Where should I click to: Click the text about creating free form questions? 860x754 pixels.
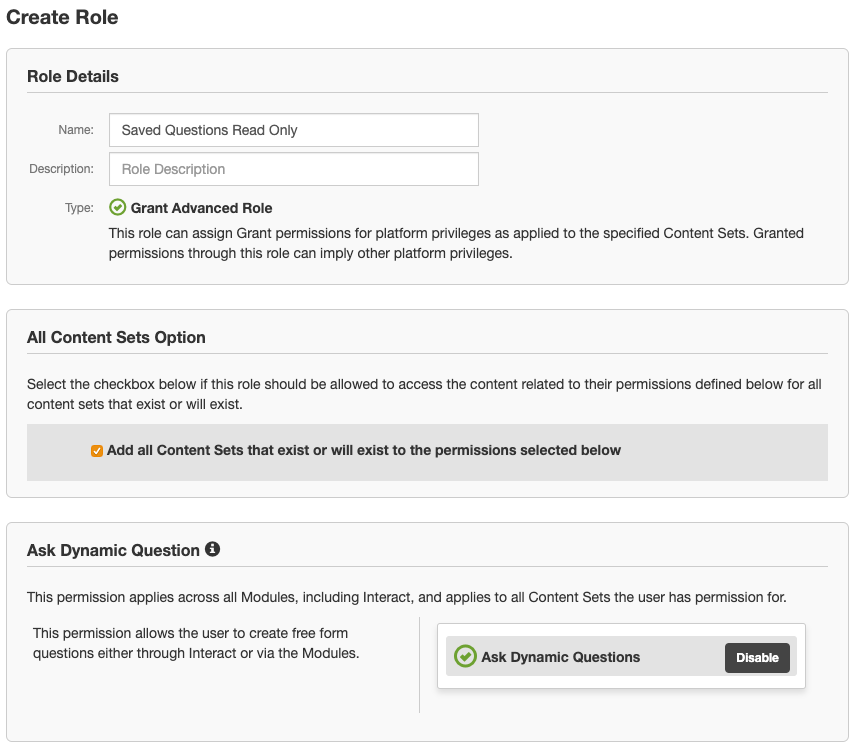(196, 643)
